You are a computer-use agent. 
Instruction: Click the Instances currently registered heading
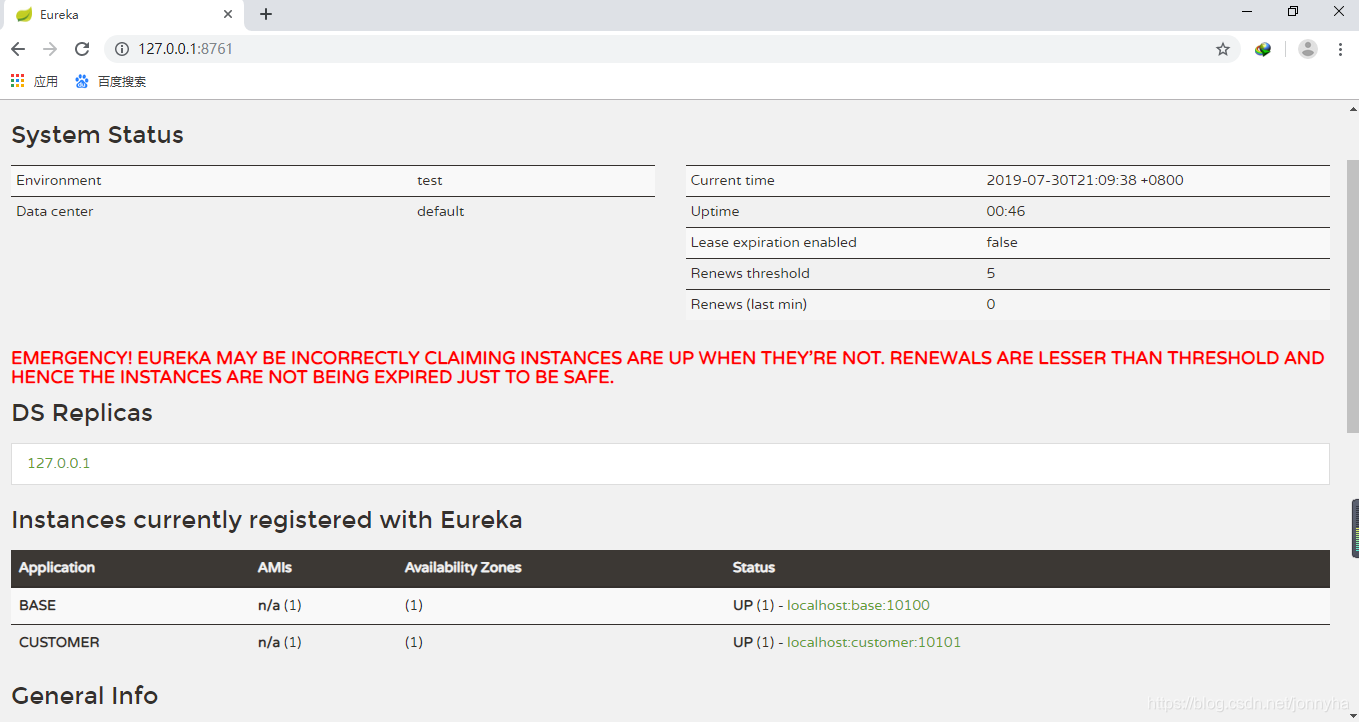coord(267,520)
